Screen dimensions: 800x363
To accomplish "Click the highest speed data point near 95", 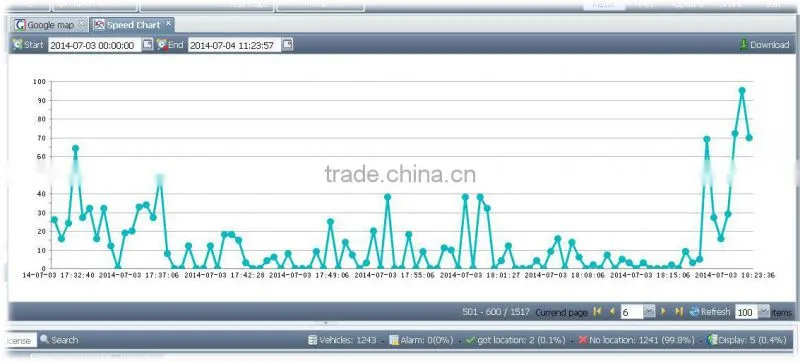I will 742,90.
